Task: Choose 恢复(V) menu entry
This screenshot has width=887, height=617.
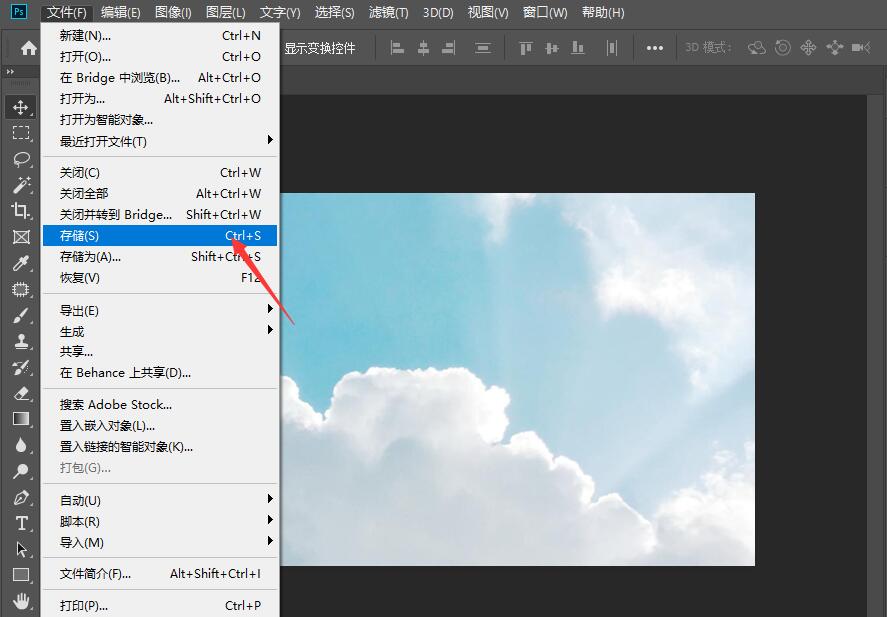Action: pos(160,278)
